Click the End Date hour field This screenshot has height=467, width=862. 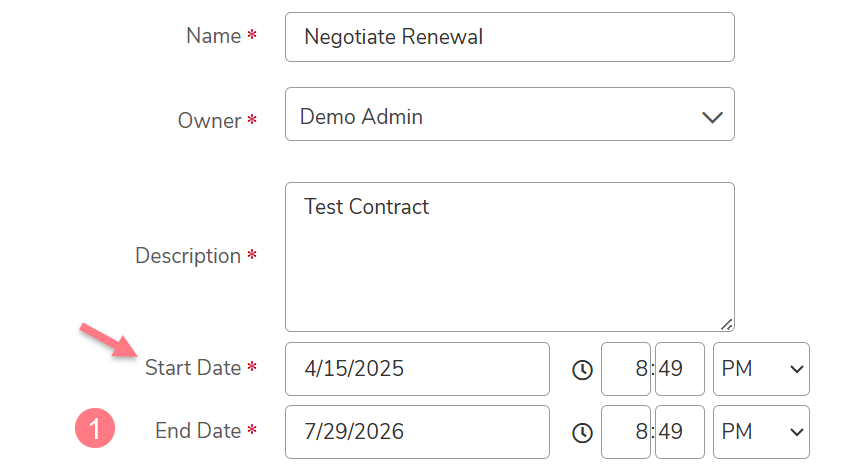(626, 432)
